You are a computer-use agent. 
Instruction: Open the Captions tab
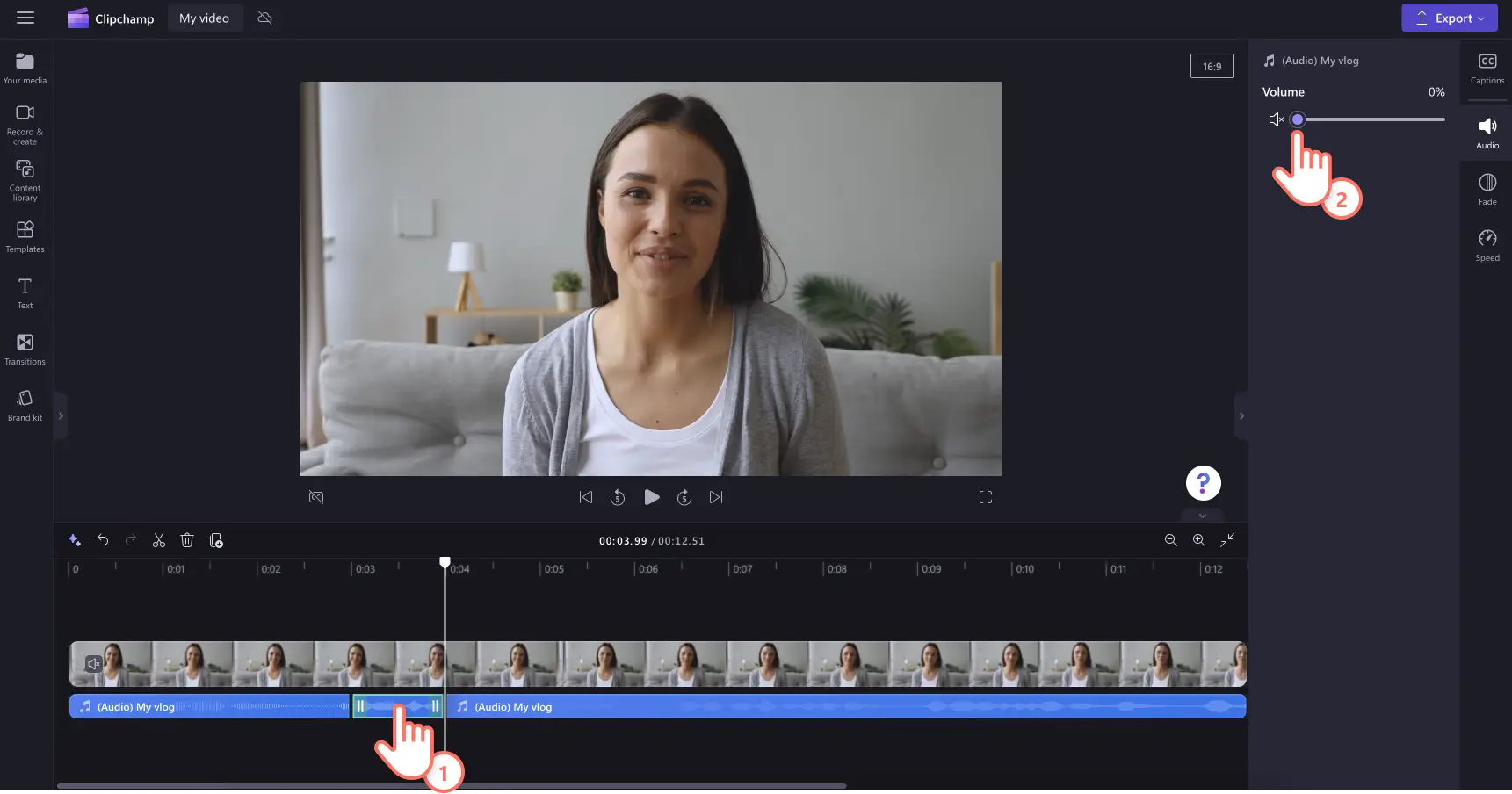pyautogui.click(x=1487, y=69)
